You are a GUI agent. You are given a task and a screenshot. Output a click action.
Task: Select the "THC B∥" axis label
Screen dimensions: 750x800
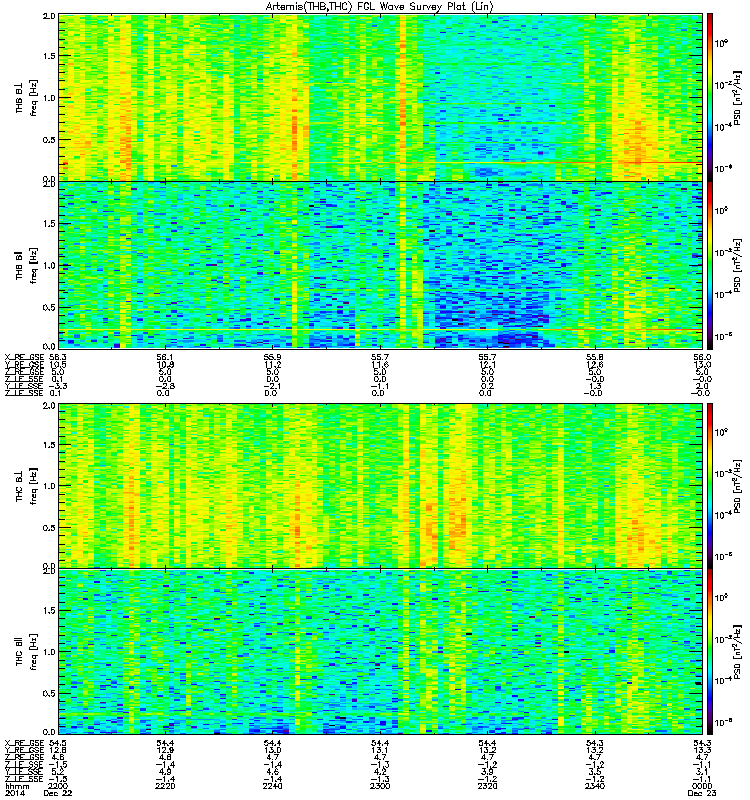click(19, 652)
